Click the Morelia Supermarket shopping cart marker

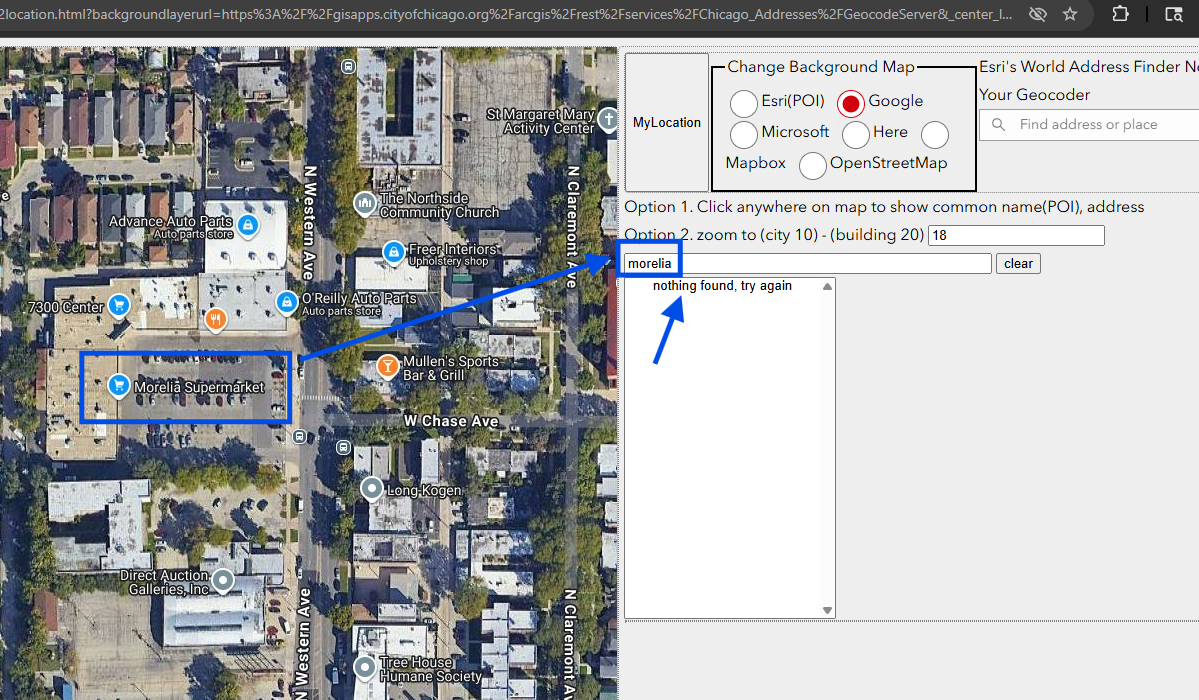coord(119,386)
